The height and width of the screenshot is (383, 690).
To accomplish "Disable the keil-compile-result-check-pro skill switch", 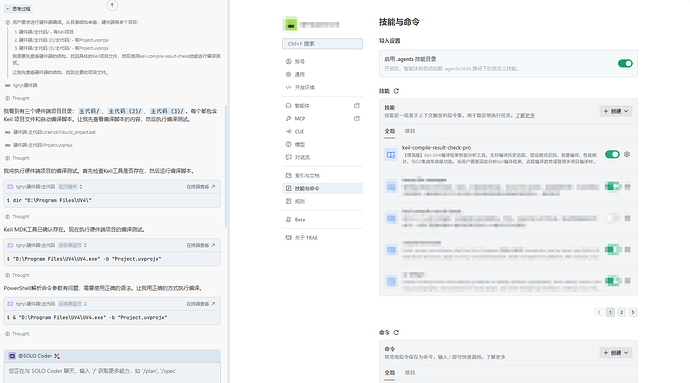I will 612,155.
